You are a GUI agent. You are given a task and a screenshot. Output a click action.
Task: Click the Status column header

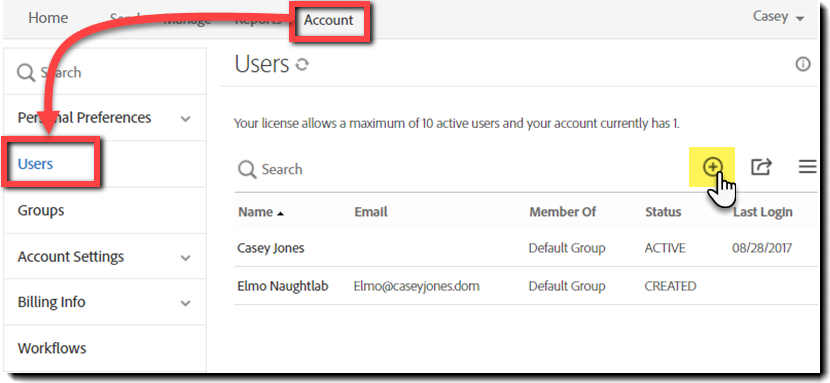pyautogui.click(x=663, y=213)
